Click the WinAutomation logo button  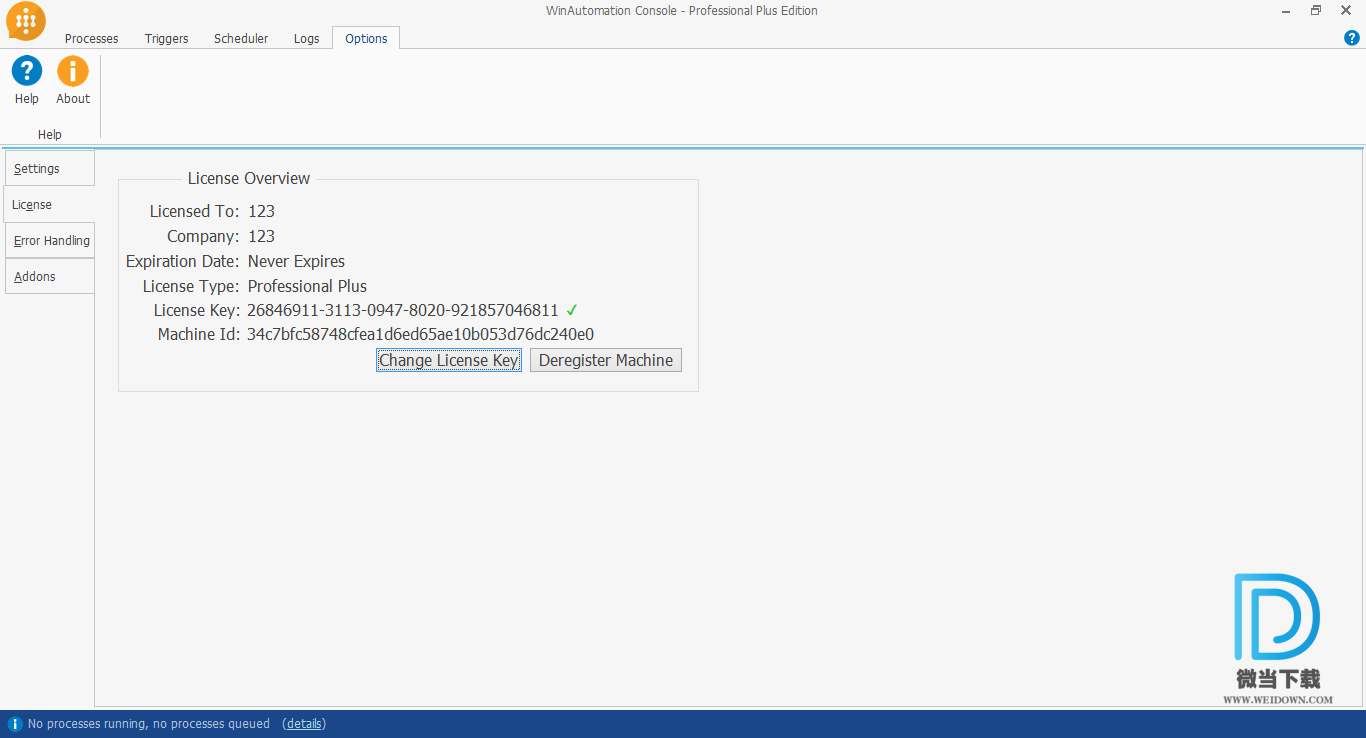click(x=26, y=21)
